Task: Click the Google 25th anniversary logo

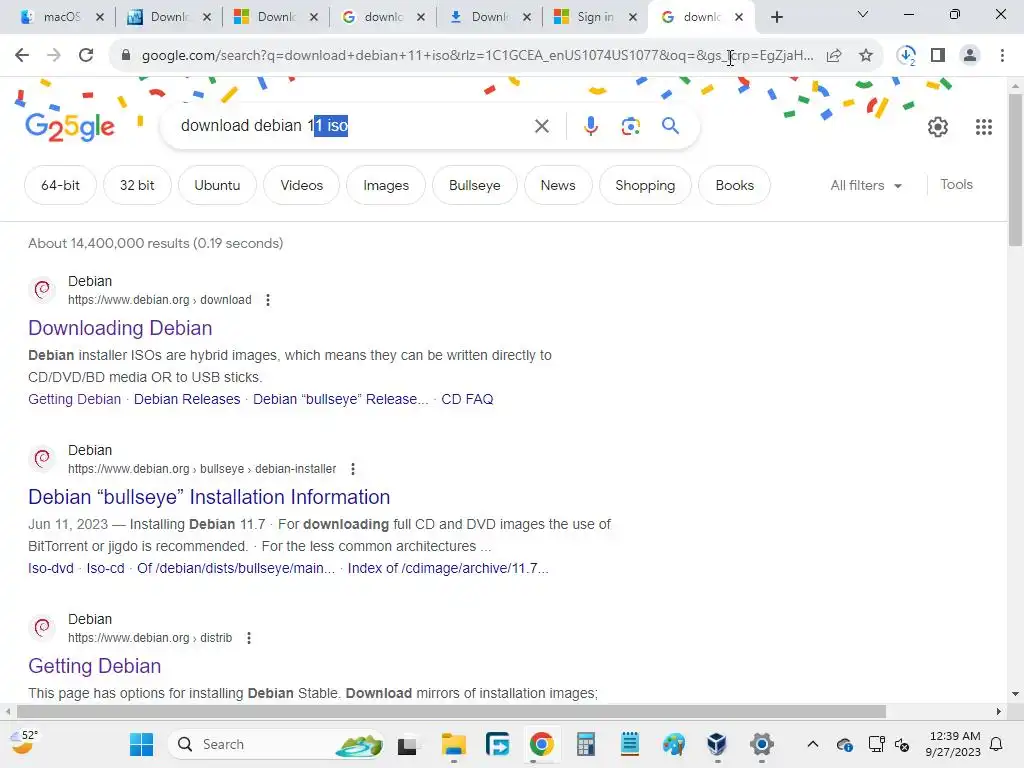Action: pos(69,127)
